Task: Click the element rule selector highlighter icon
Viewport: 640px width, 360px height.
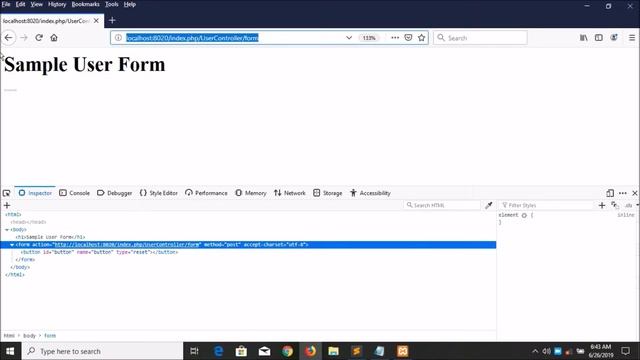Action: coord(524,215)
